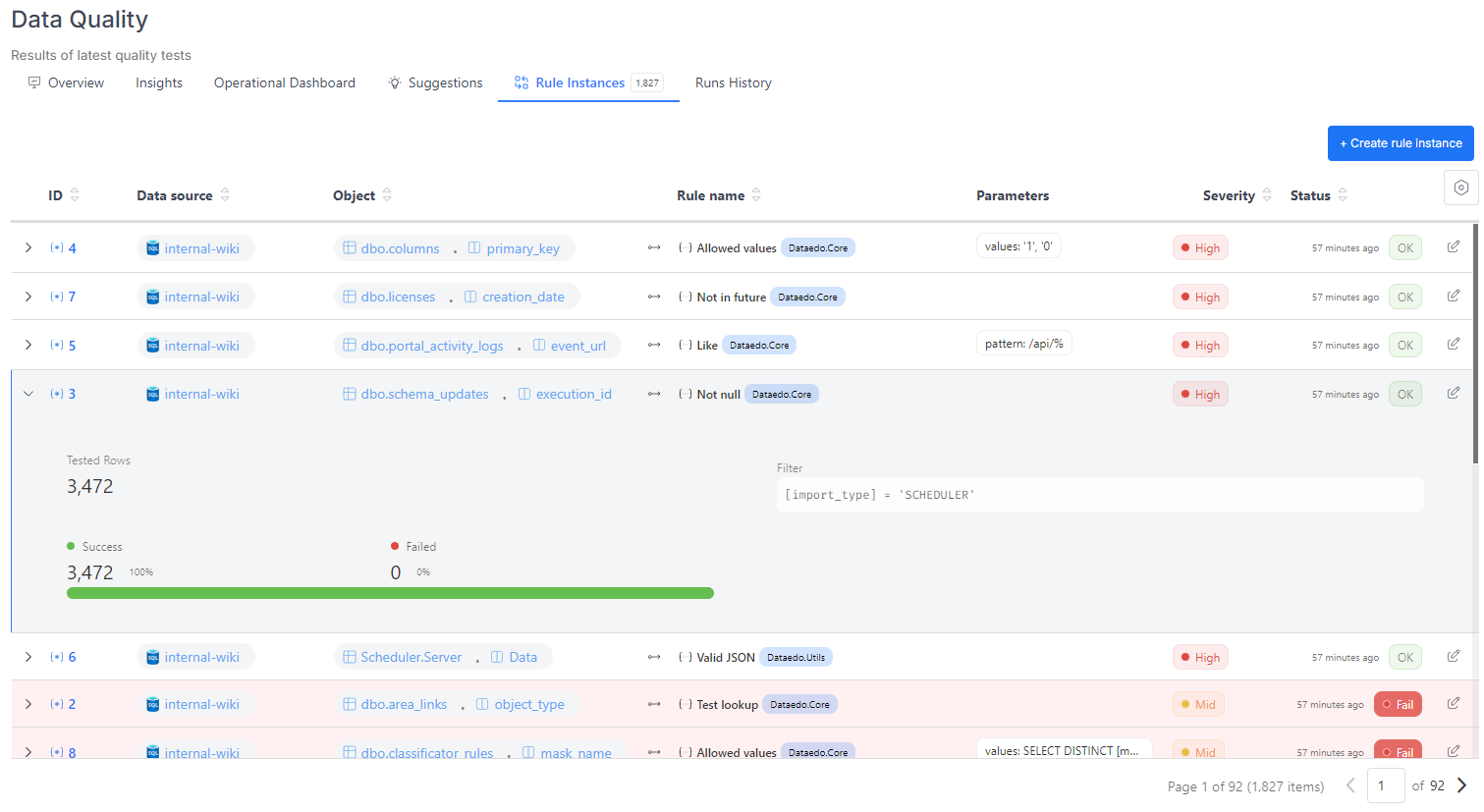Open primary_key column link
The height and width of the screenshot is (812, 1484).
click(522, 248)
